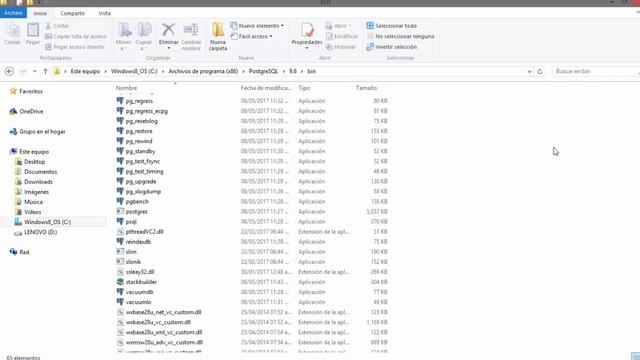Open Vídeos in the navigation pane
The width and height of the screenshot is (640, 360).
32,212
